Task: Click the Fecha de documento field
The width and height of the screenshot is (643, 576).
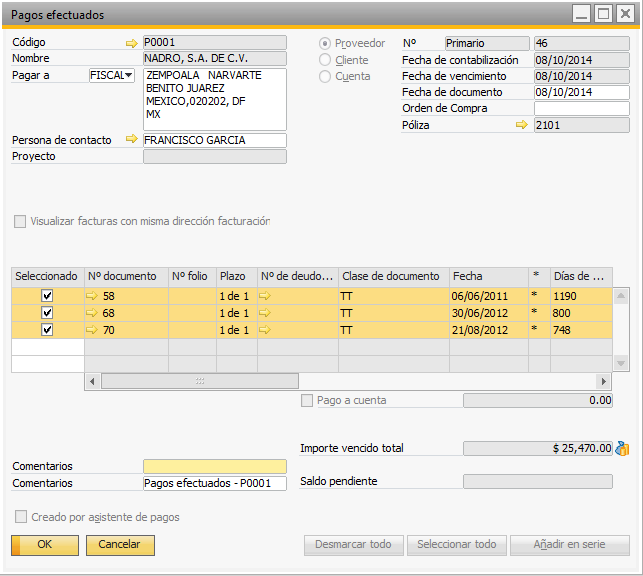Action: 581,92
